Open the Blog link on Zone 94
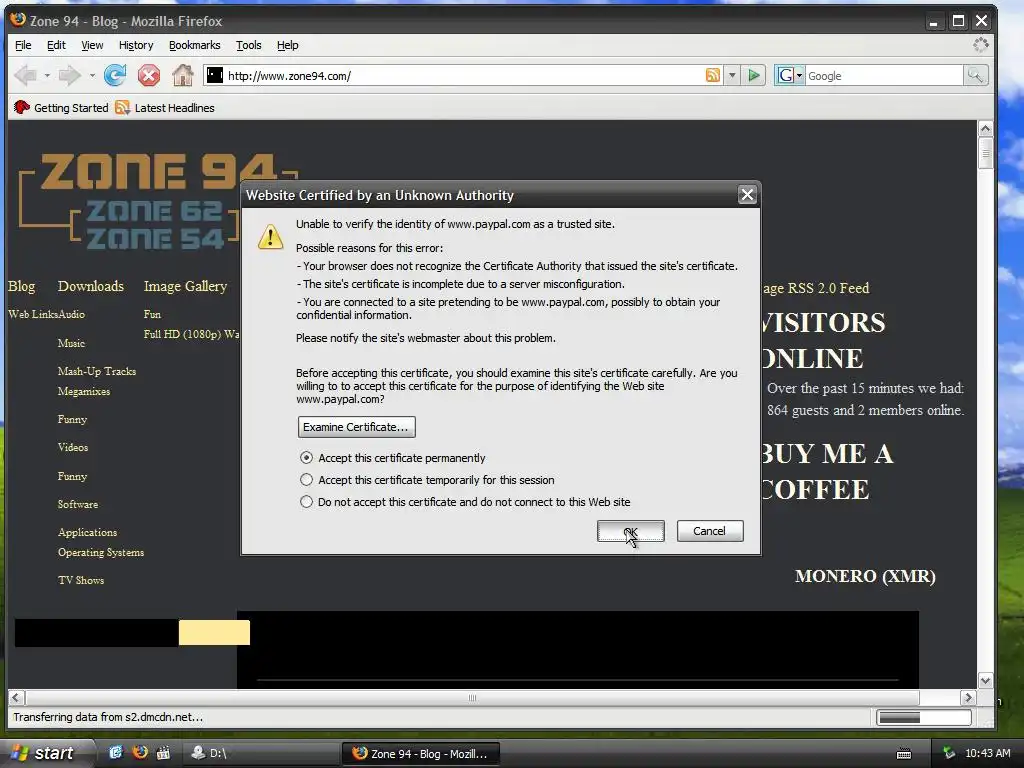The width and height of the screenshot is (1024, 768). coord(22,286)
